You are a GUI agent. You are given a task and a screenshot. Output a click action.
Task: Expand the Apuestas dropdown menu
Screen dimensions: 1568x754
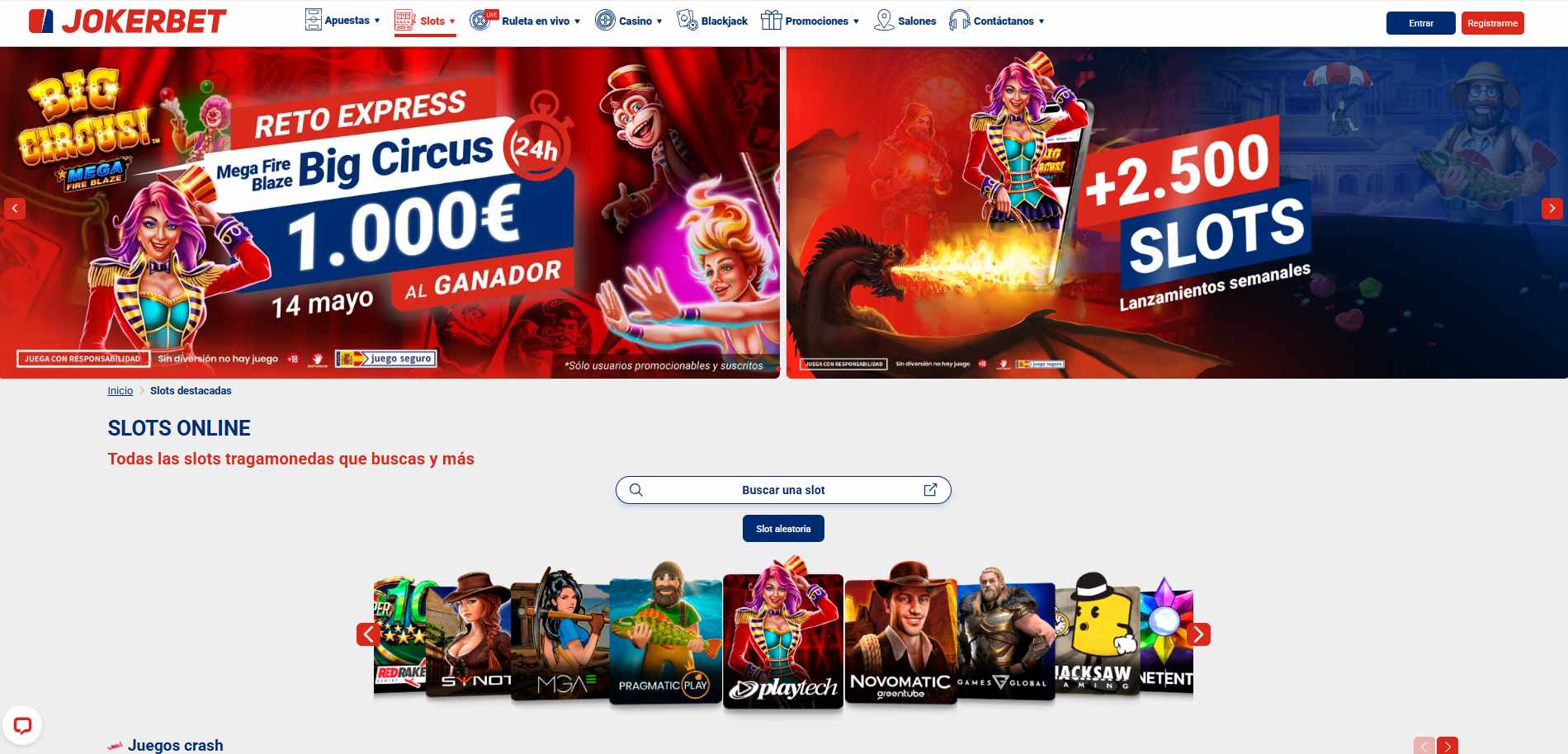[343, 21]
